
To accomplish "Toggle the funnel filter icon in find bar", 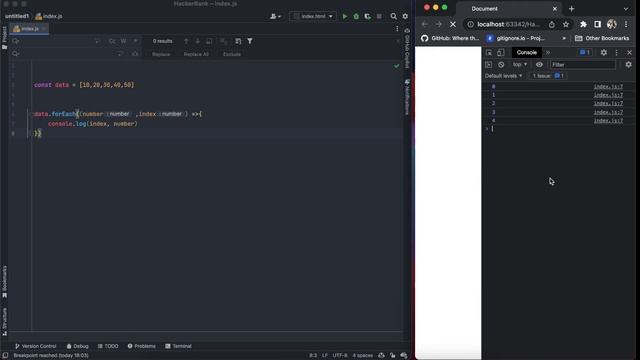I will 250,41.
